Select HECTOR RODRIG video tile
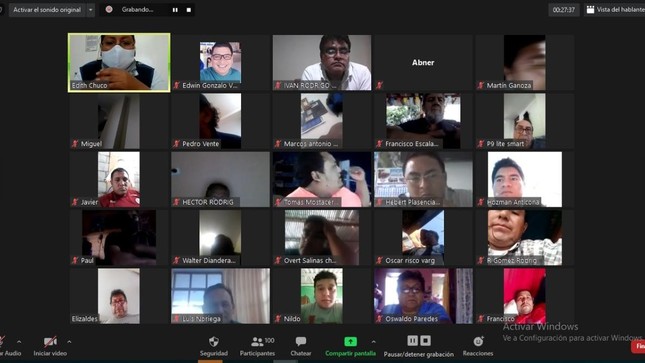 [x=220, y=179]
